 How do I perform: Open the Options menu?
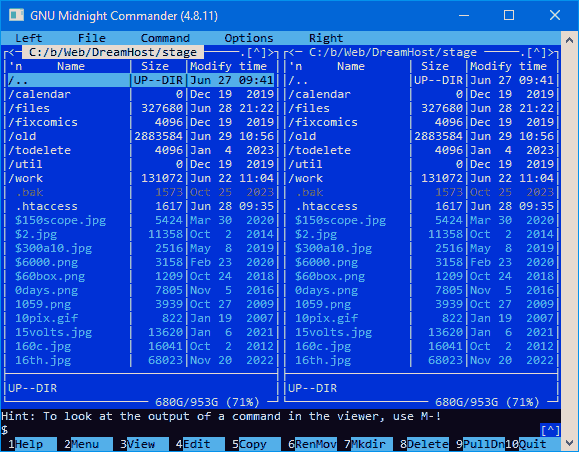(249, 38)
